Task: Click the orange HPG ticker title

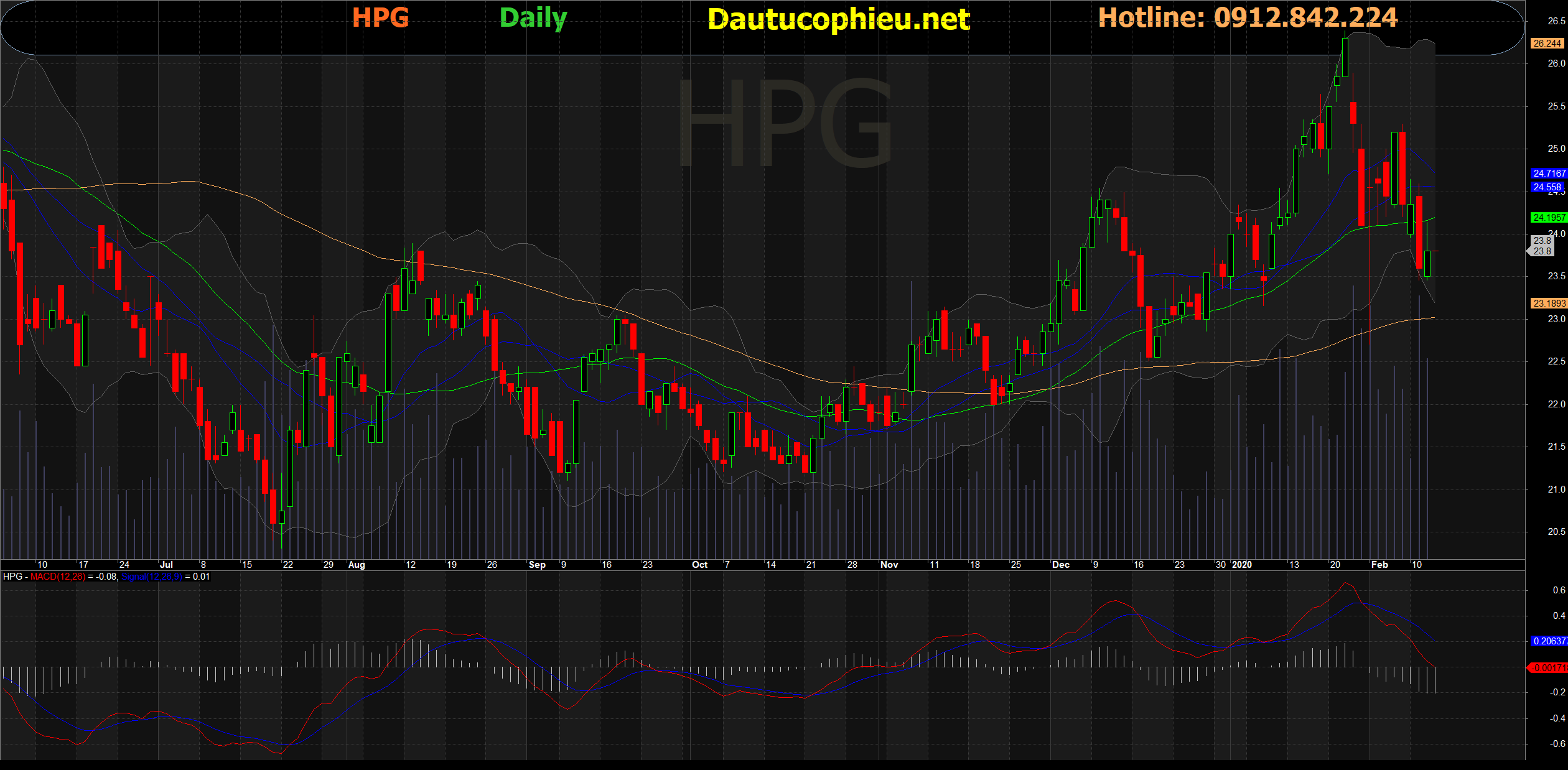Action: click(x=380, y=17)
